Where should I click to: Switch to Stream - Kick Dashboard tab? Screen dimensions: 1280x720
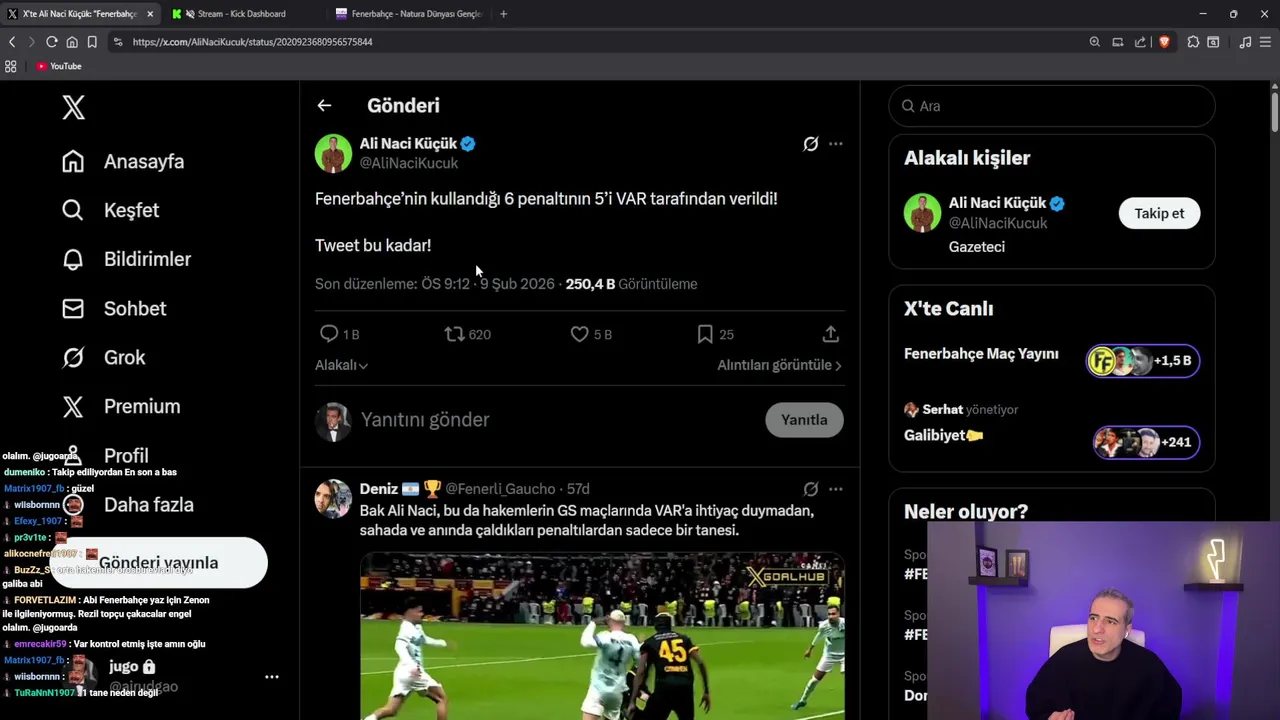241,14
